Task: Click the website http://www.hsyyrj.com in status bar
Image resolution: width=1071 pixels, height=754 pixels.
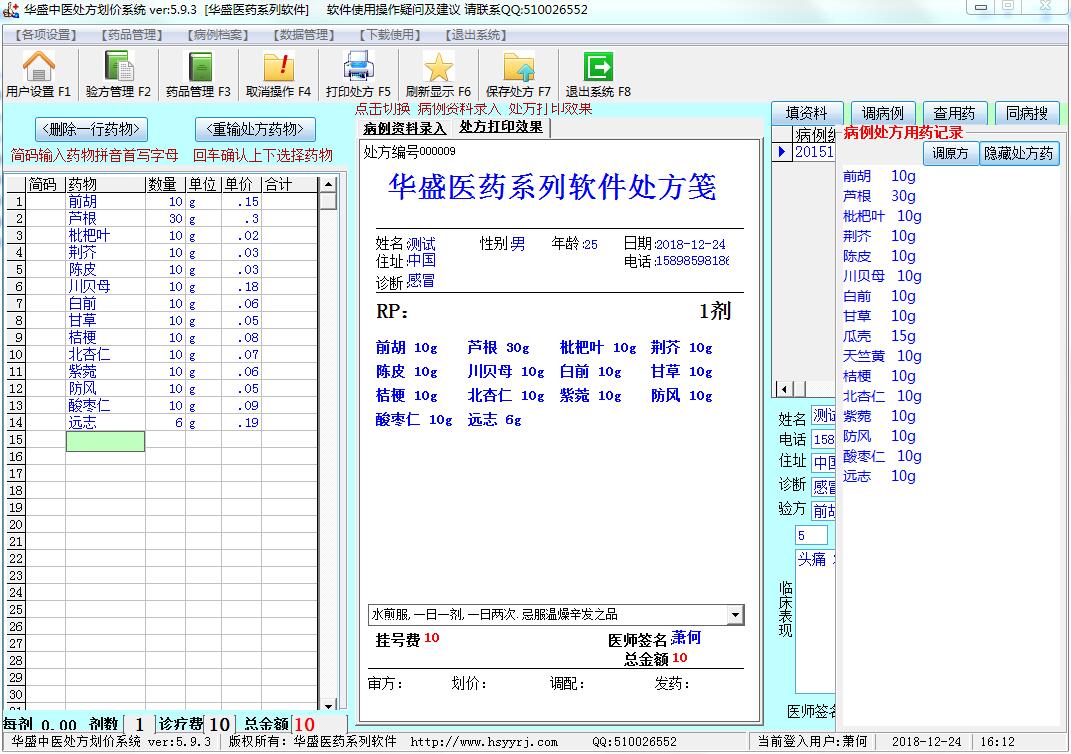Action: click(484, 742)
